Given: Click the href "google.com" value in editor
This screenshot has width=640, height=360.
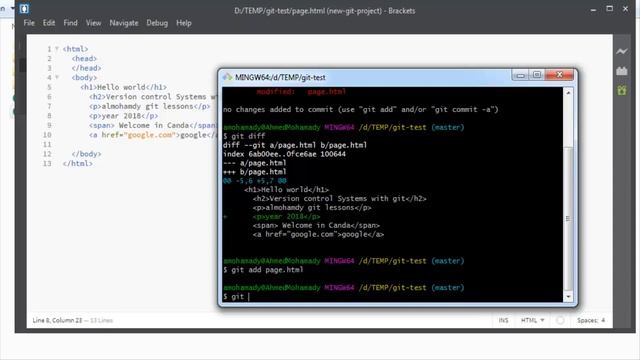Looking at the screenshot, I should [150, 135].
